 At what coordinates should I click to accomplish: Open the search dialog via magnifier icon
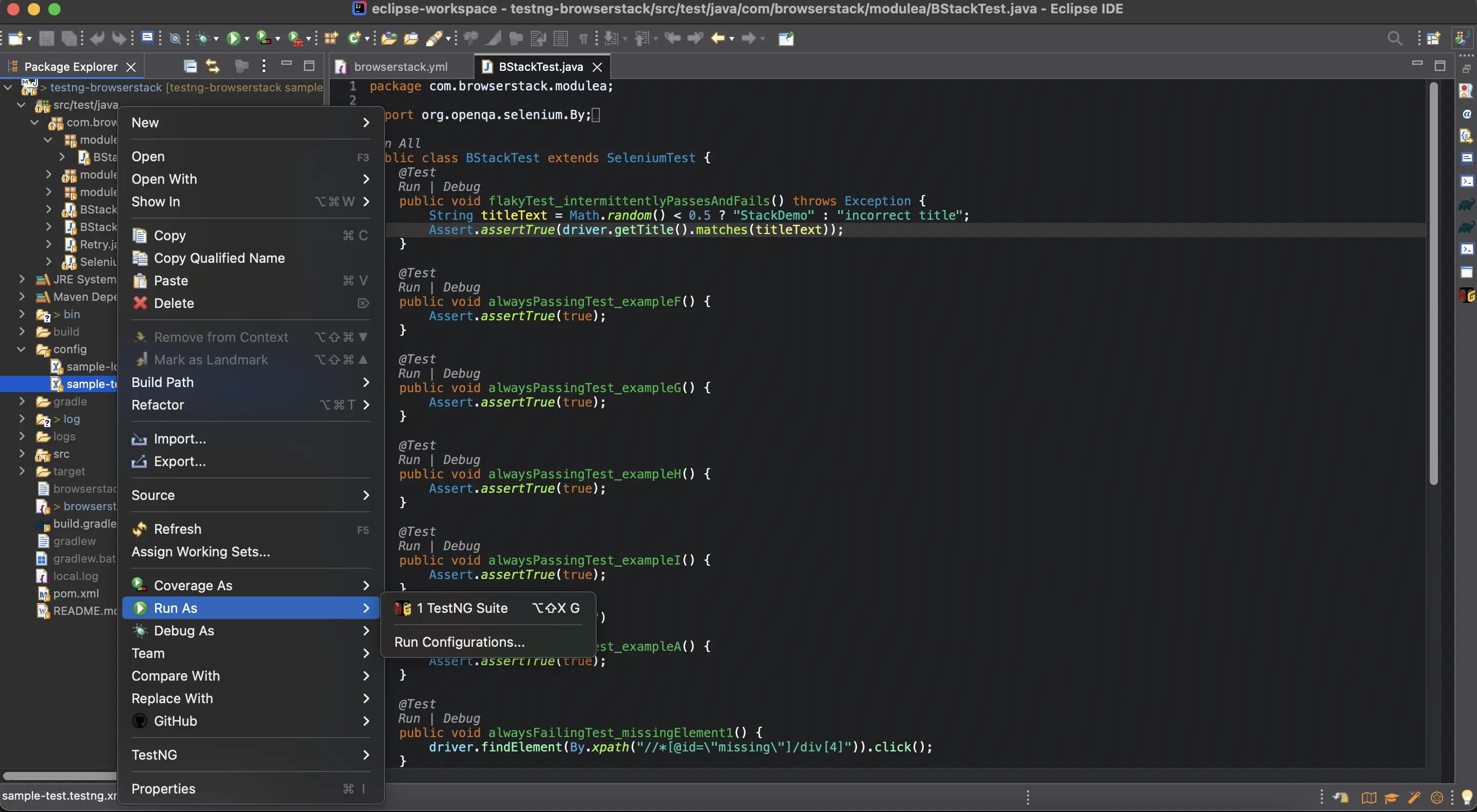pyautogui.click(x=1395, y=38)
